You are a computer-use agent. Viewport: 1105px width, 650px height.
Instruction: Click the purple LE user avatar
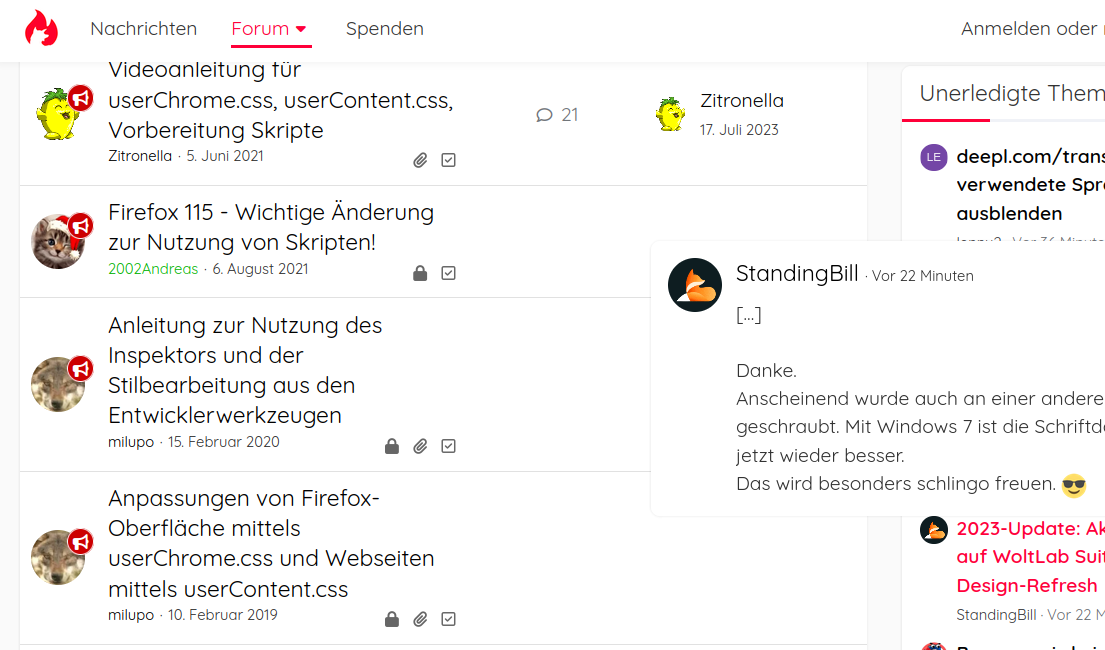tap(934, 157)
